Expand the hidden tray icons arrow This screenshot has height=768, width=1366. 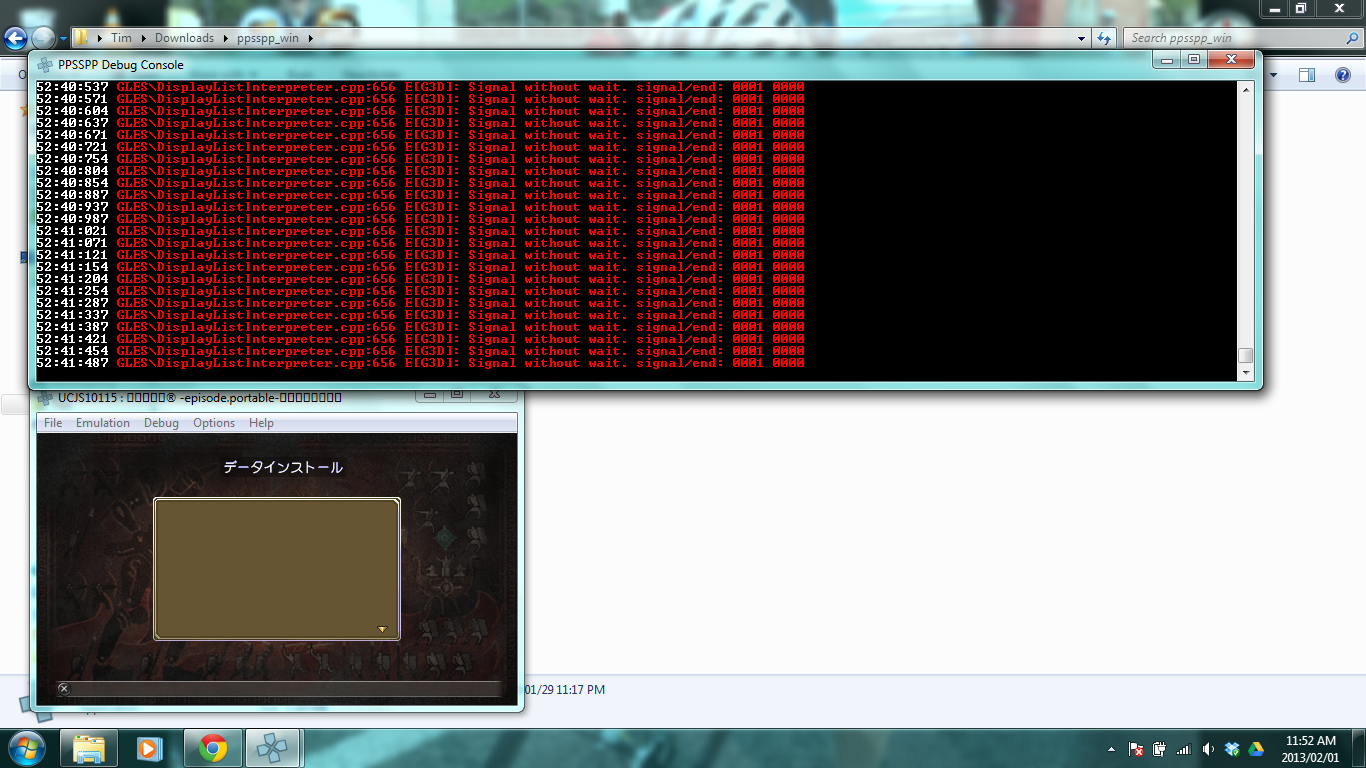[1112, 749]
